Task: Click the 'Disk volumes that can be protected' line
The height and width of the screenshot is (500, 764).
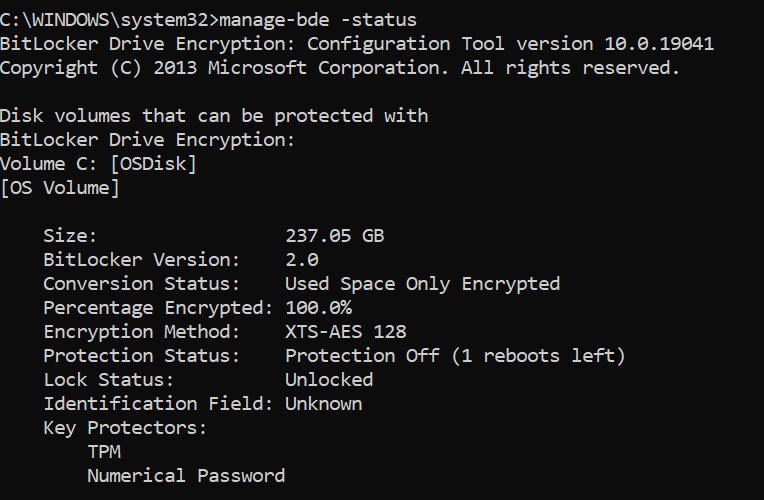Action: click(x=214, y=116)
